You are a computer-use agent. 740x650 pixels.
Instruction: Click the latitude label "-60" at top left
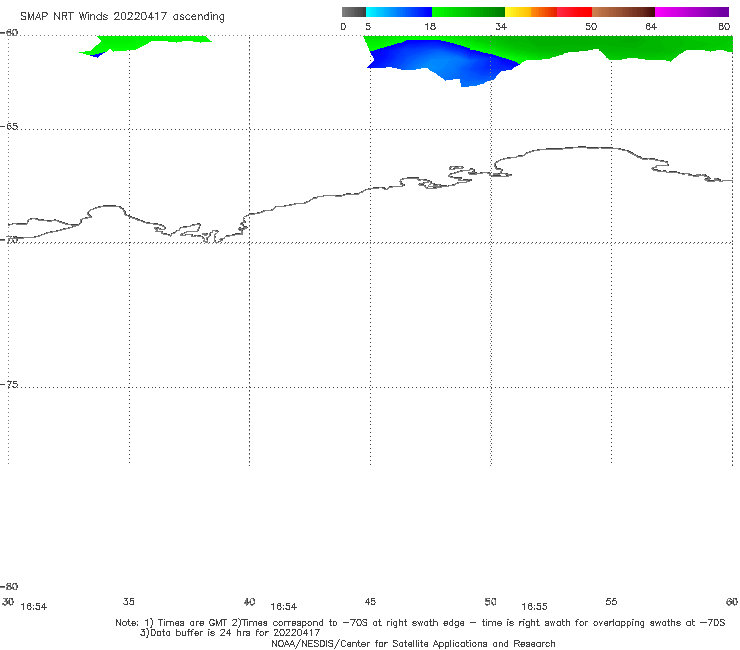[9, 33]
